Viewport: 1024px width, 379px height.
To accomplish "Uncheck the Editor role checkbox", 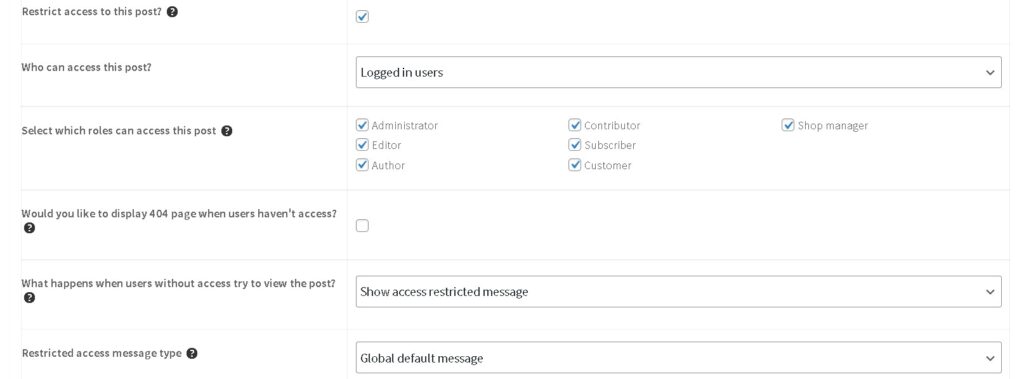I will coord(362,144).
